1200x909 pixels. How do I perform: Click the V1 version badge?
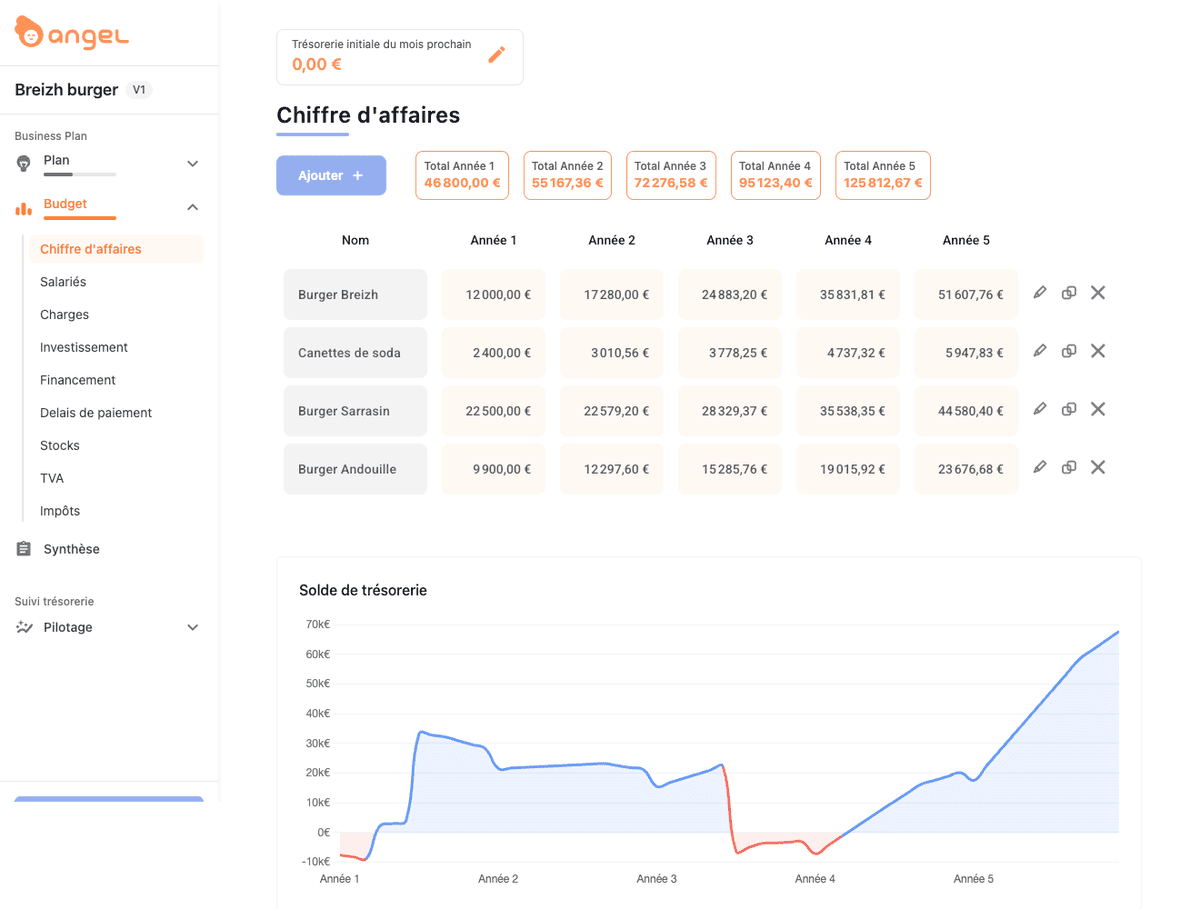[x=140, y=90]
